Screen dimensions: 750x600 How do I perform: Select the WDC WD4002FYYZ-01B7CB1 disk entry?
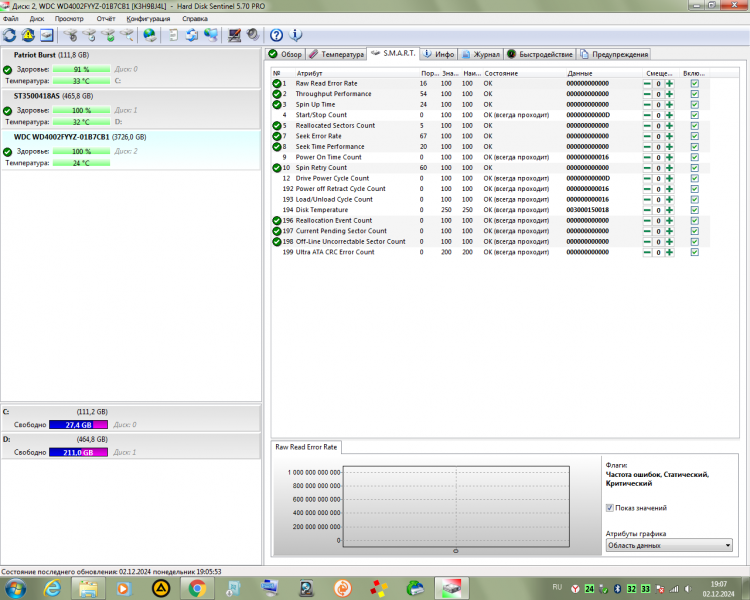pos(131,150)
